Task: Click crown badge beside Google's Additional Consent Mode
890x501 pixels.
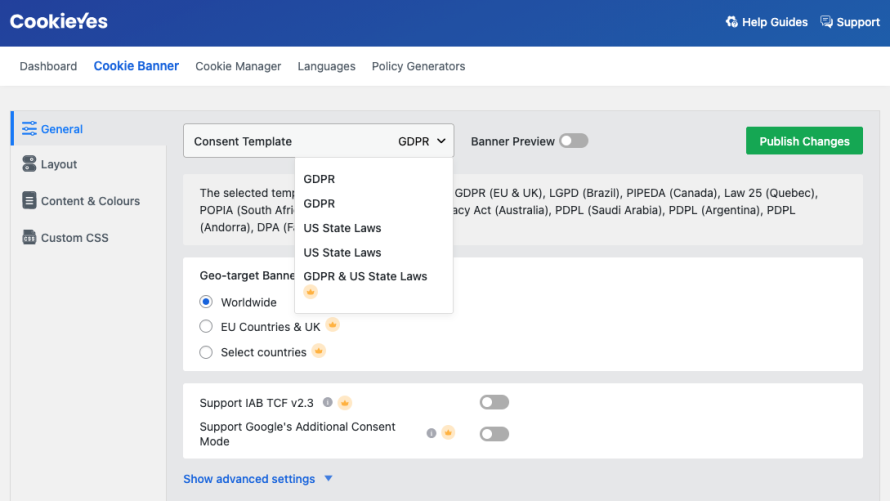Action: click(x=448, y=433)
